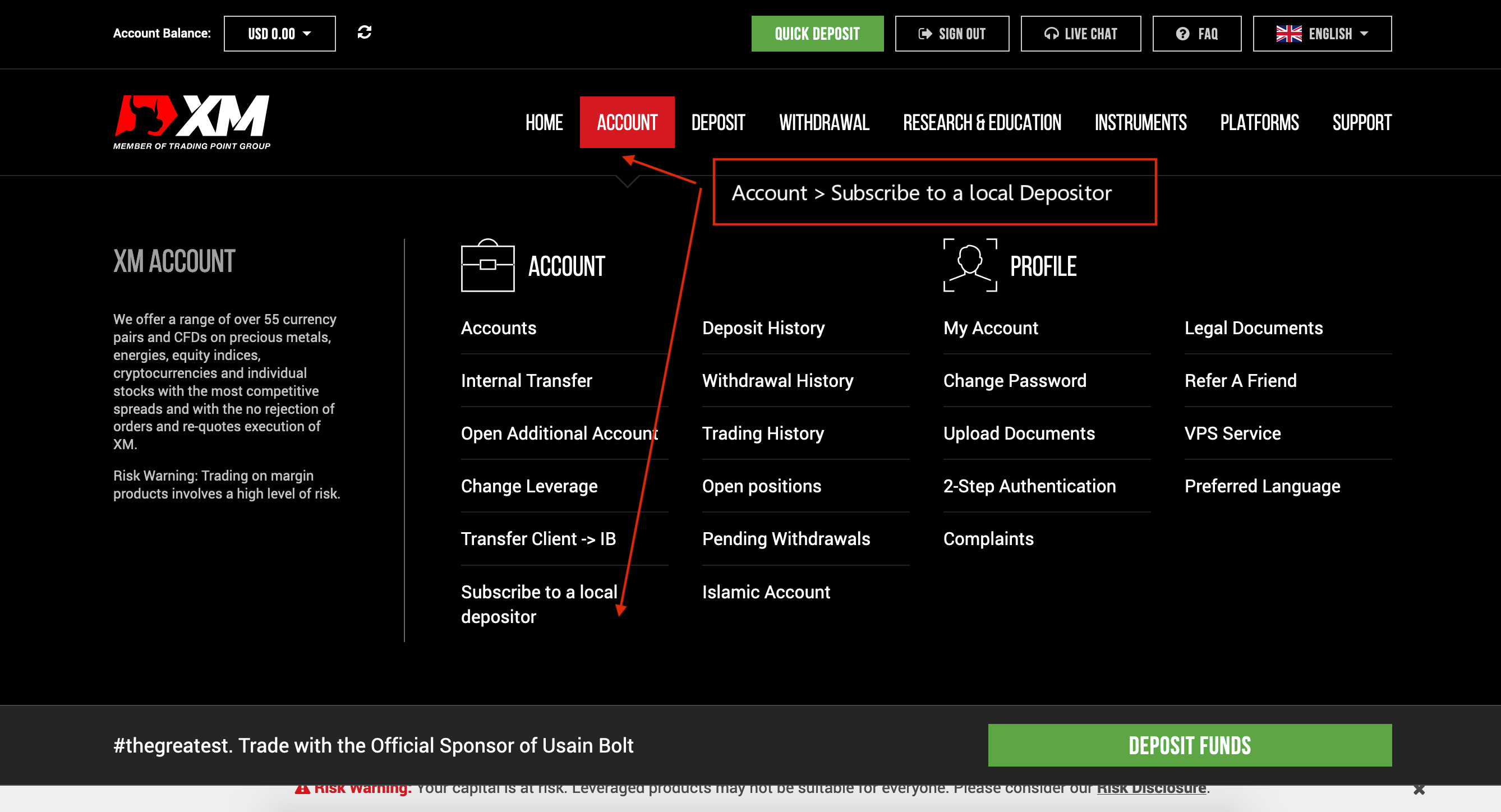This screenshot has width=1501, height=812.
Task: Open Subscribe to a local depositor
Action: (x=539, y=604)
